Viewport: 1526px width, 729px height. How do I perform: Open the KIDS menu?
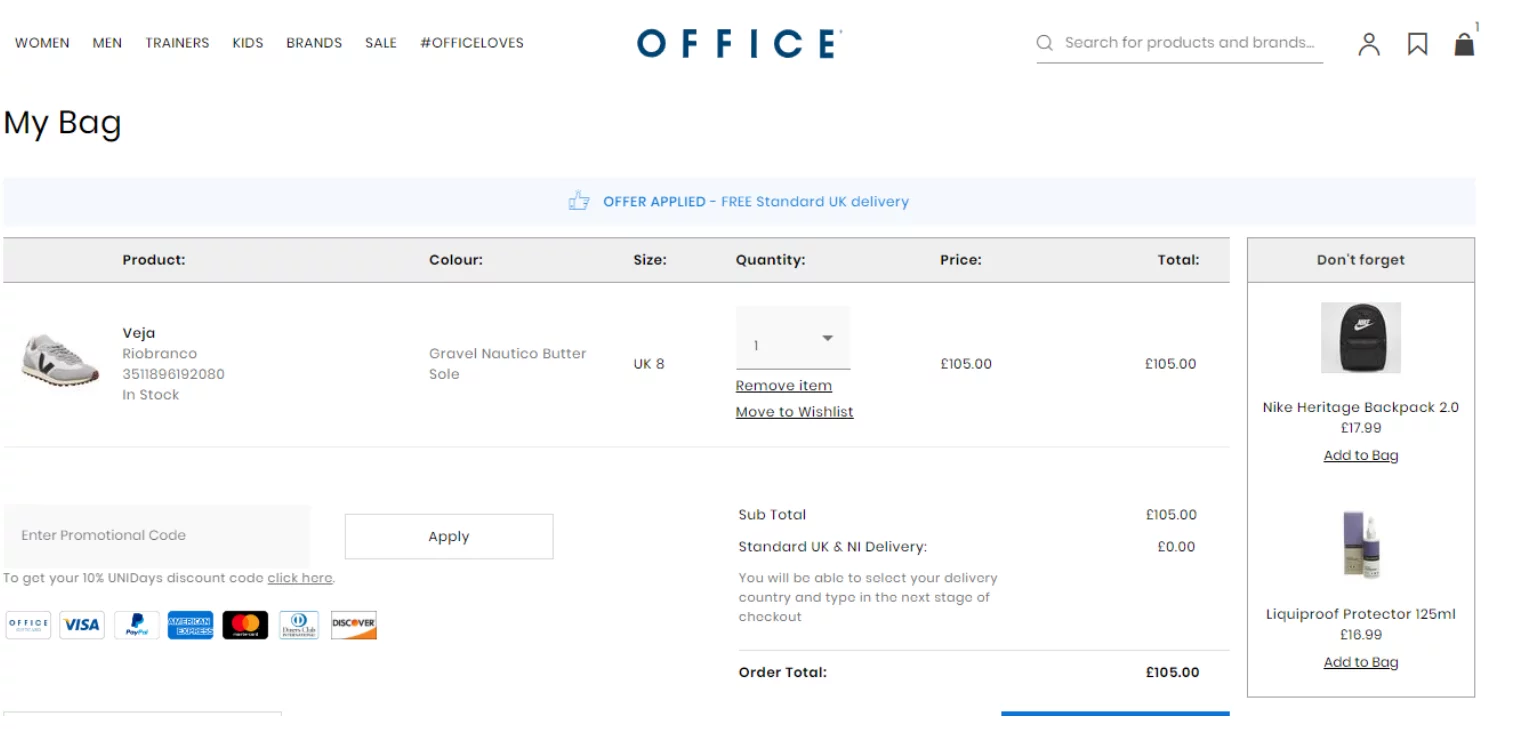click(x=248, y=43)
